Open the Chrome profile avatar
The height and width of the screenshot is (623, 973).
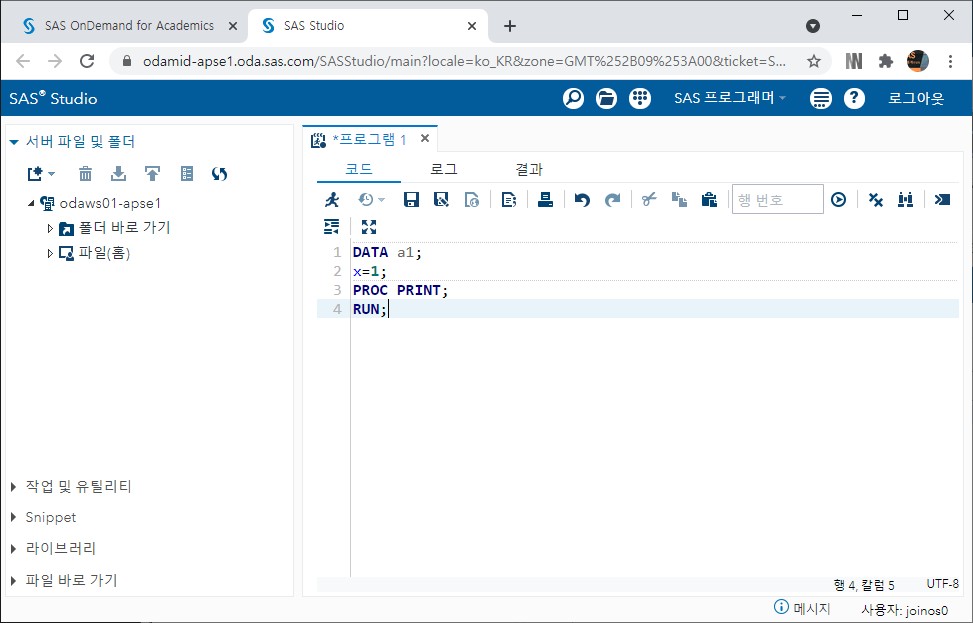tap(918, 61)
